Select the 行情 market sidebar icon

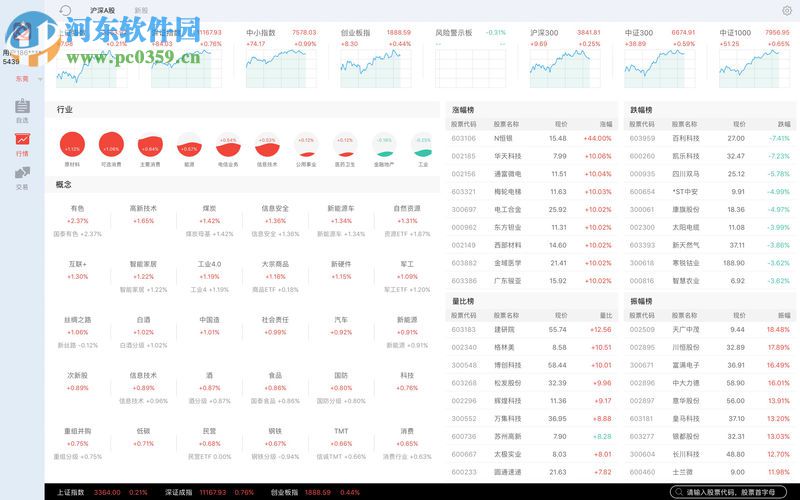(x=22, y=144)
